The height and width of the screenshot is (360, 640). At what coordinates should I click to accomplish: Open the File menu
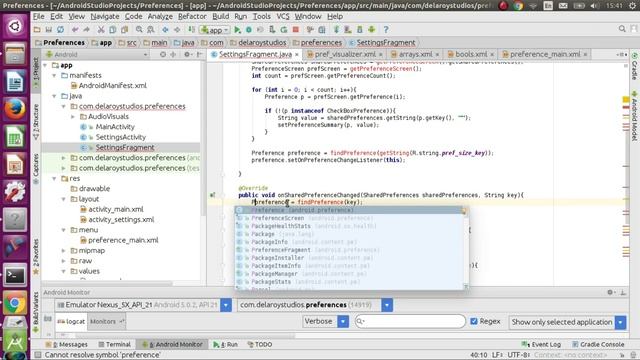coord(38,16)
